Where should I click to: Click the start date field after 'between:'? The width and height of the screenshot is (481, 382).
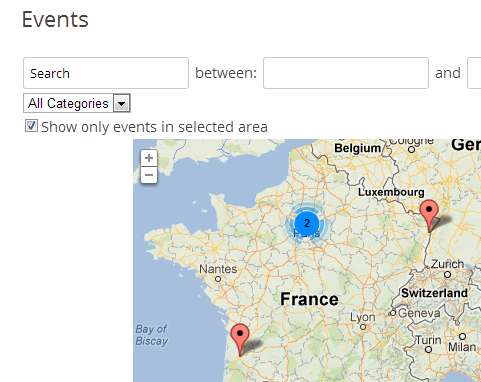click(x=346, y=73)
